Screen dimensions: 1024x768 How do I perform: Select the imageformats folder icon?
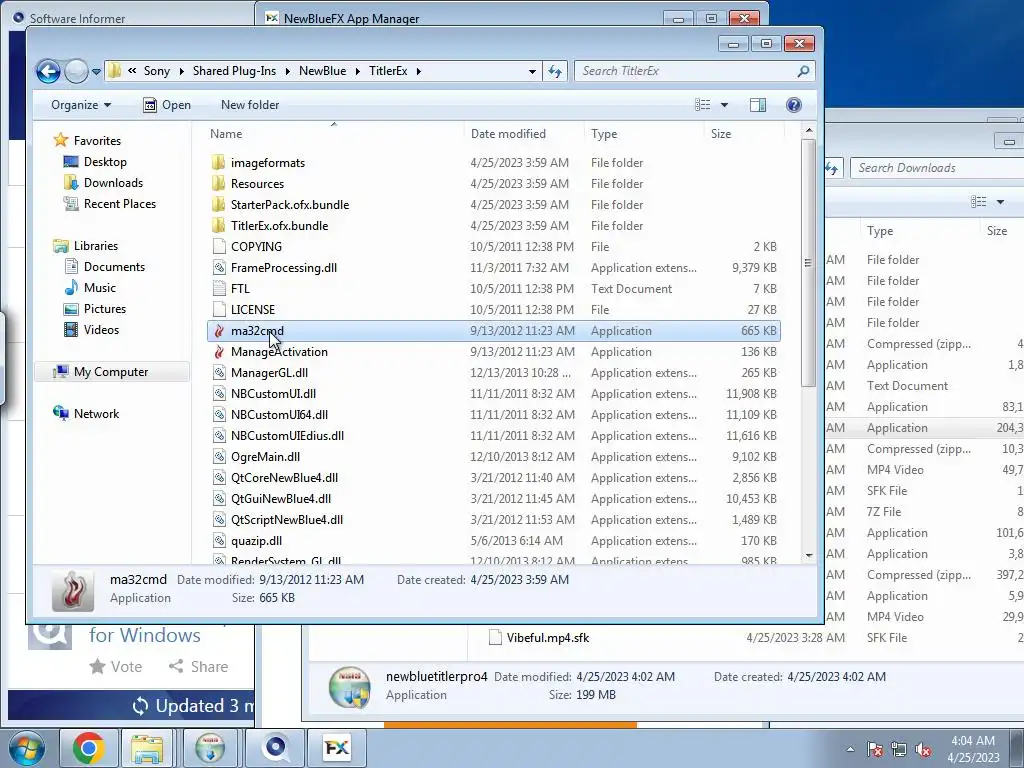point(219,163)
